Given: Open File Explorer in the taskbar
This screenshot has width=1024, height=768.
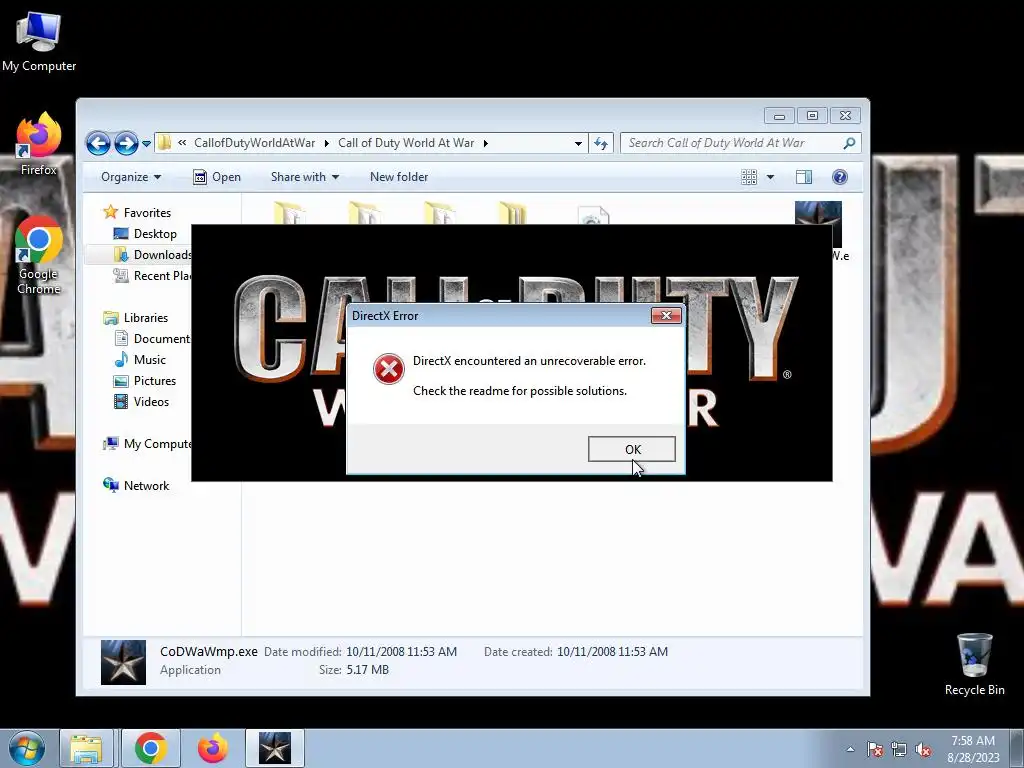Looking at the screenshot, I should [86, 748].
